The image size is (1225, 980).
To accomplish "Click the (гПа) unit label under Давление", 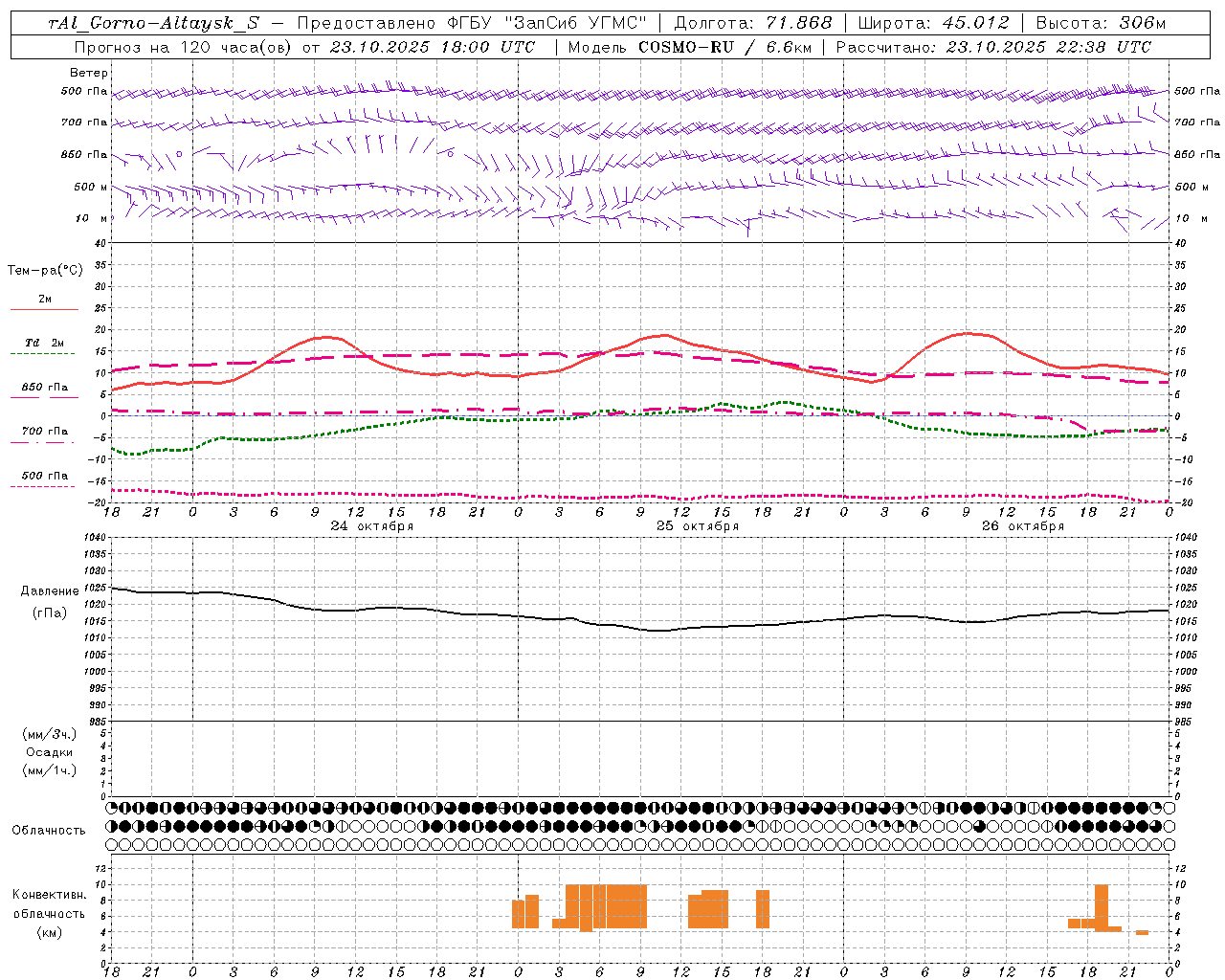I will (50, 612).
